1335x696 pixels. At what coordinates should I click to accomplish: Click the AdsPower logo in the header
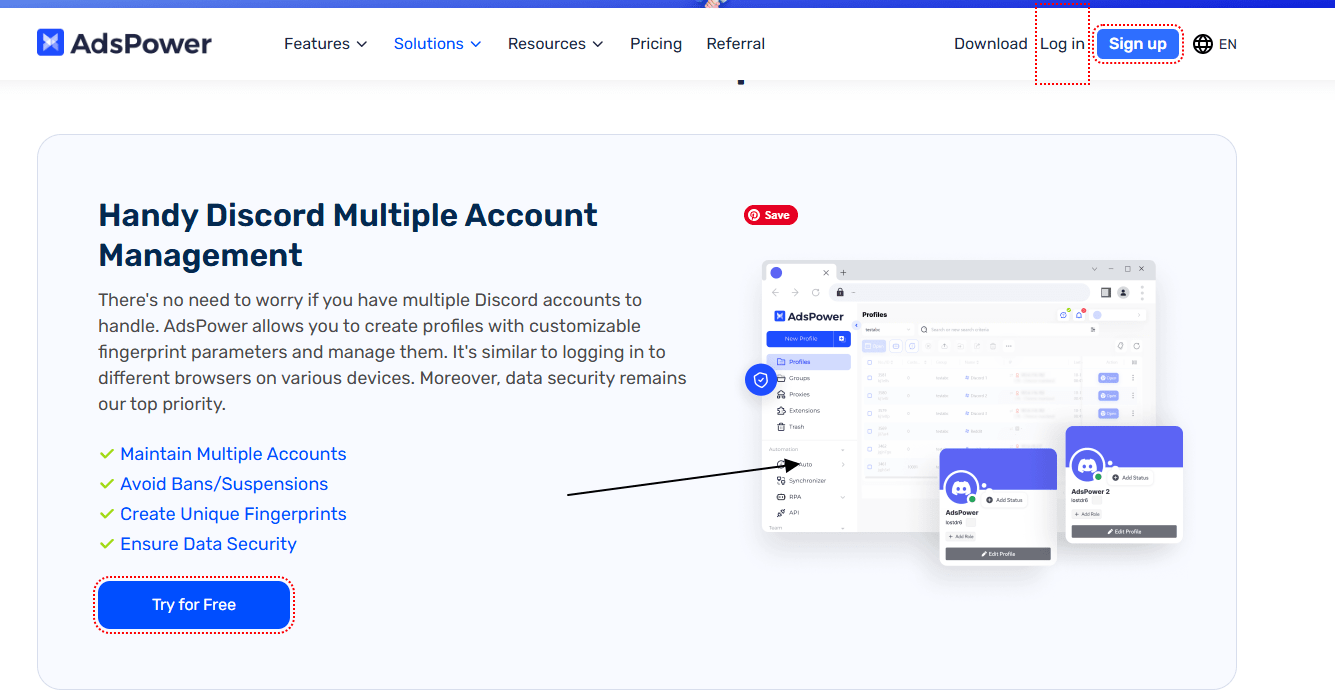coord(124,43)
